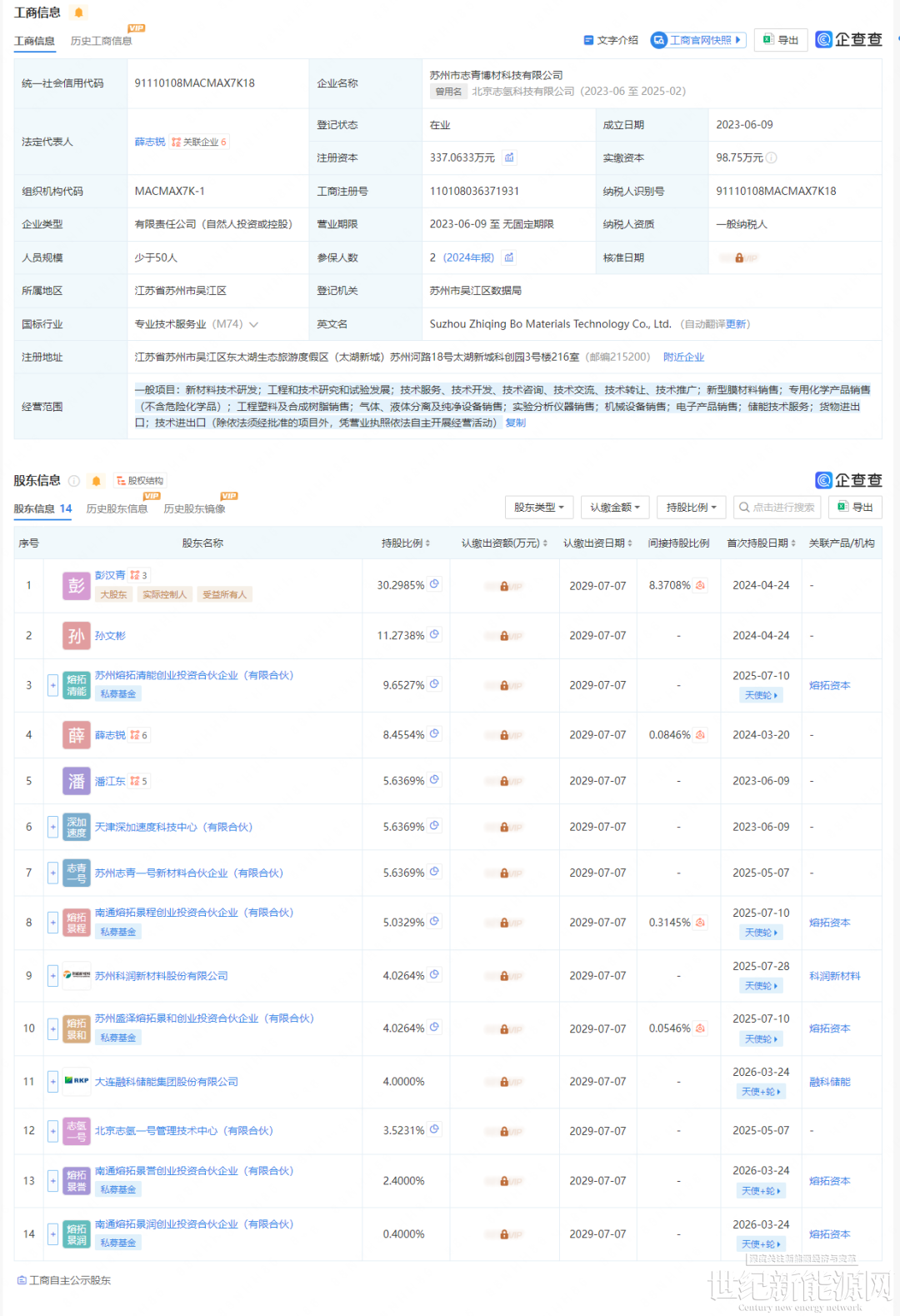Viewport: 900px width, 1316px height.
Task: Click the pie chart icon beside 30.2985%
Action: (434, 584)
